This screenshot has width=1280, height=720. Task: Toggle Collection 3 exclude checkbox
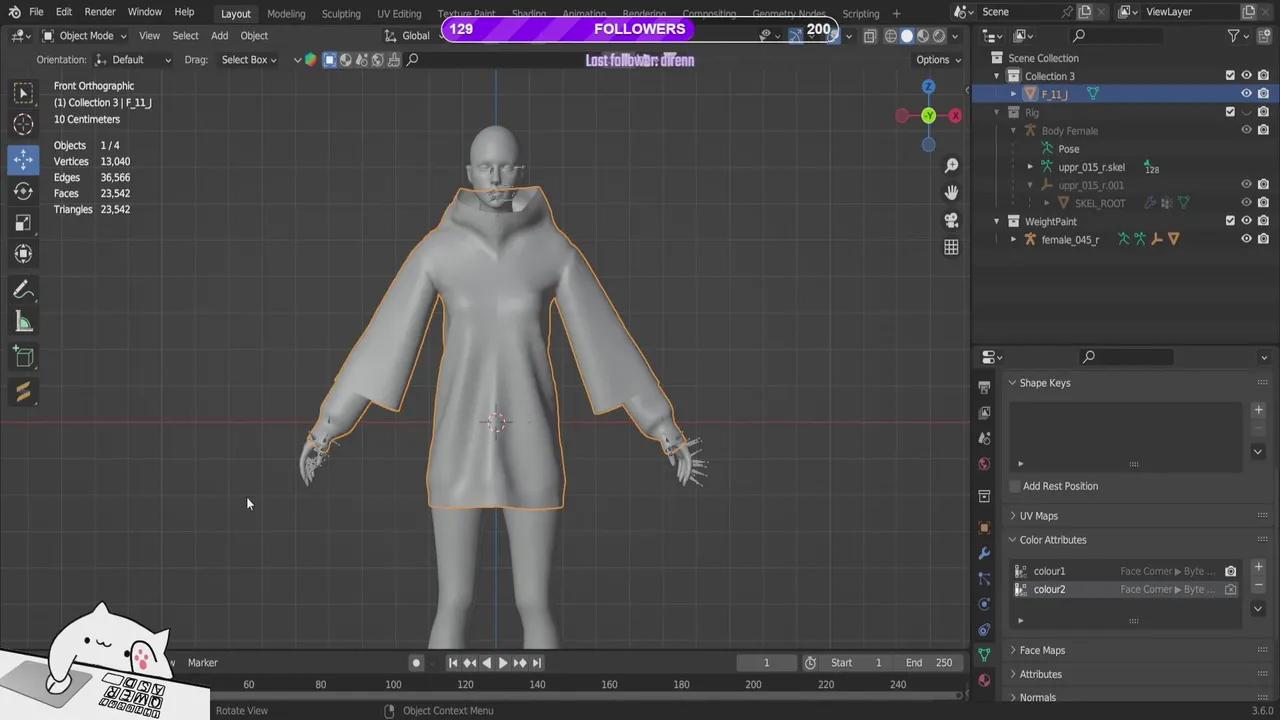[x=1230, y=76]
